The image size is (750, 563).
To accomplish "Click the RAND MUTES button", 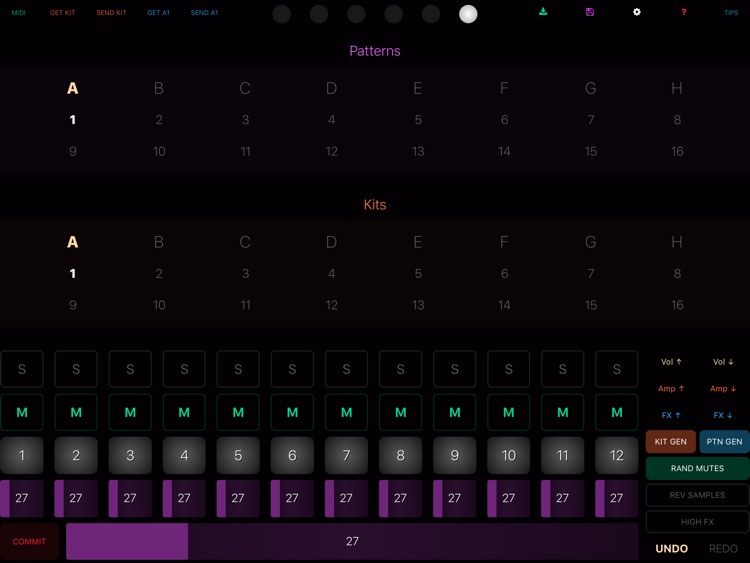I will click(697, 468).
